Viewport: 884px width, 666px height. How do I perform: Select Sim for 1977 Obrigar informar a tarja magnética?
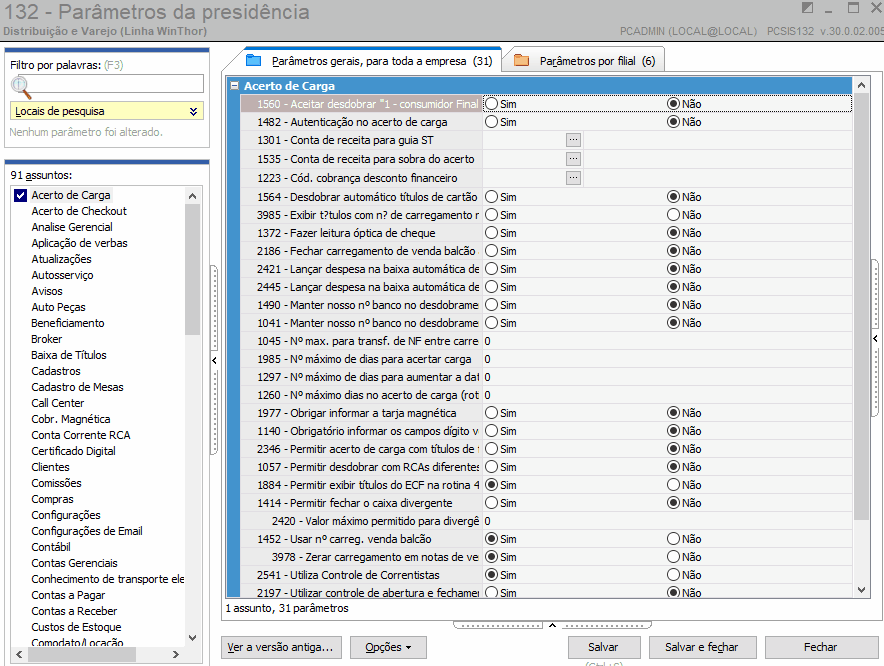(491, 413)
